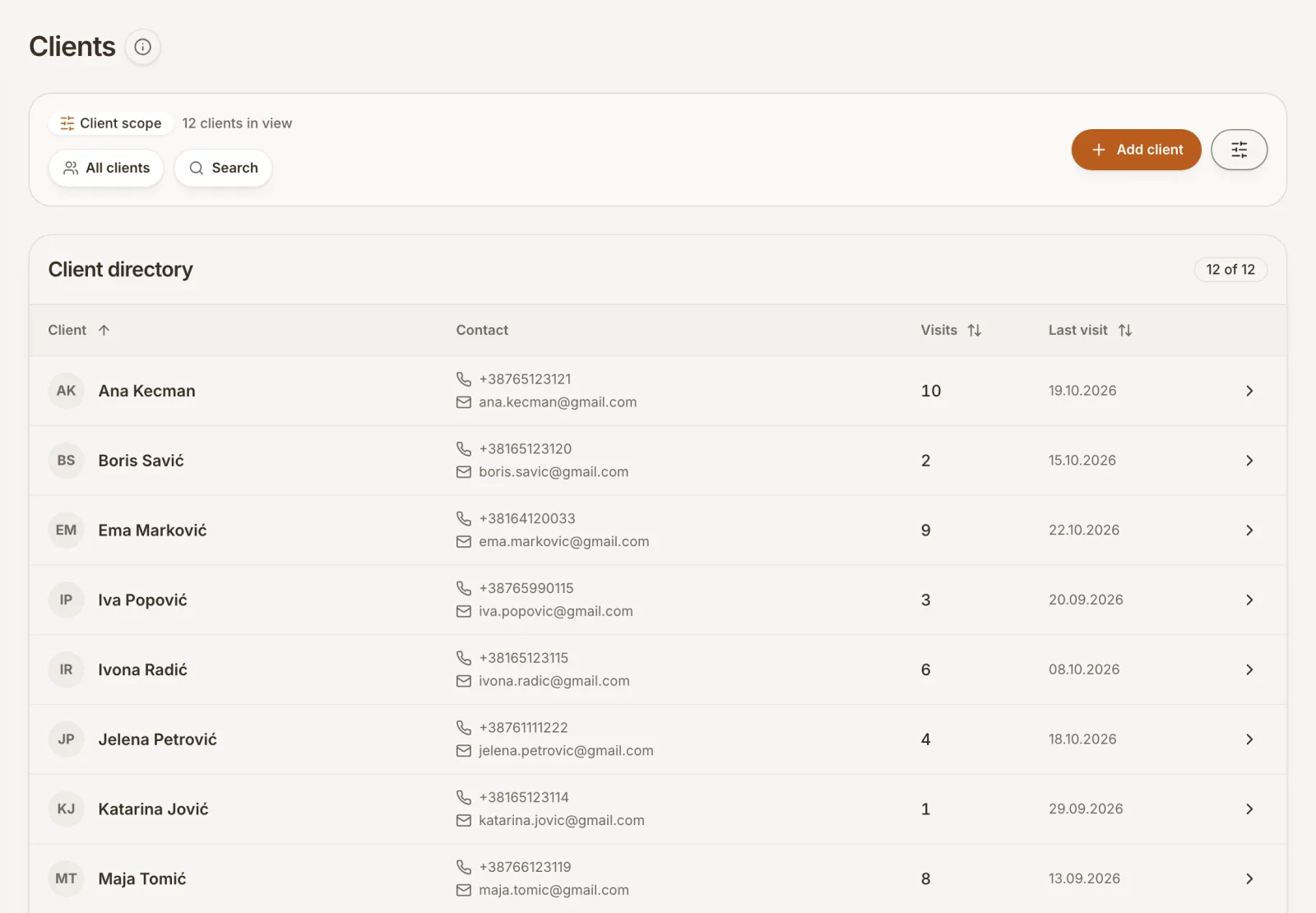The image size is (1316, 913).
Task: Click the 12 of 12 count badge
Action: [x=1230, y=270]
